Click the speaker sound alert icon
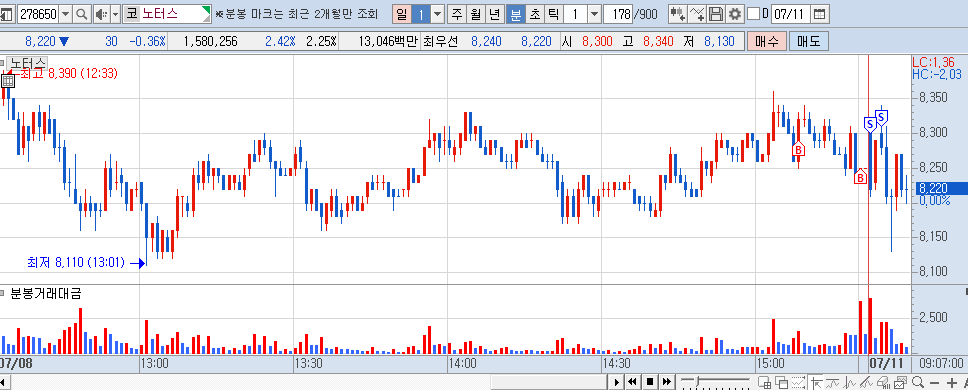 point(101,14)
